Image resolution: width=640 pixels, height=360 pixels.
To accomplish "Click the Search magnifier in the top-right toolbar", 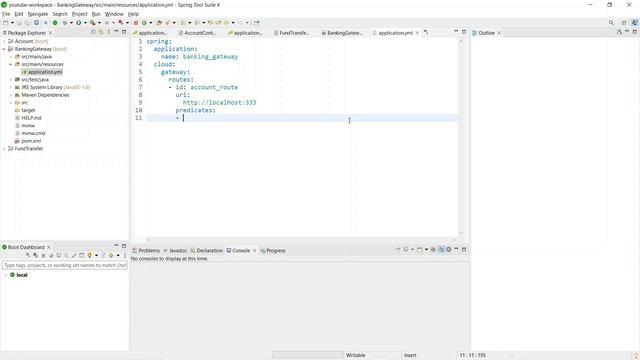I will pos(611,23).
